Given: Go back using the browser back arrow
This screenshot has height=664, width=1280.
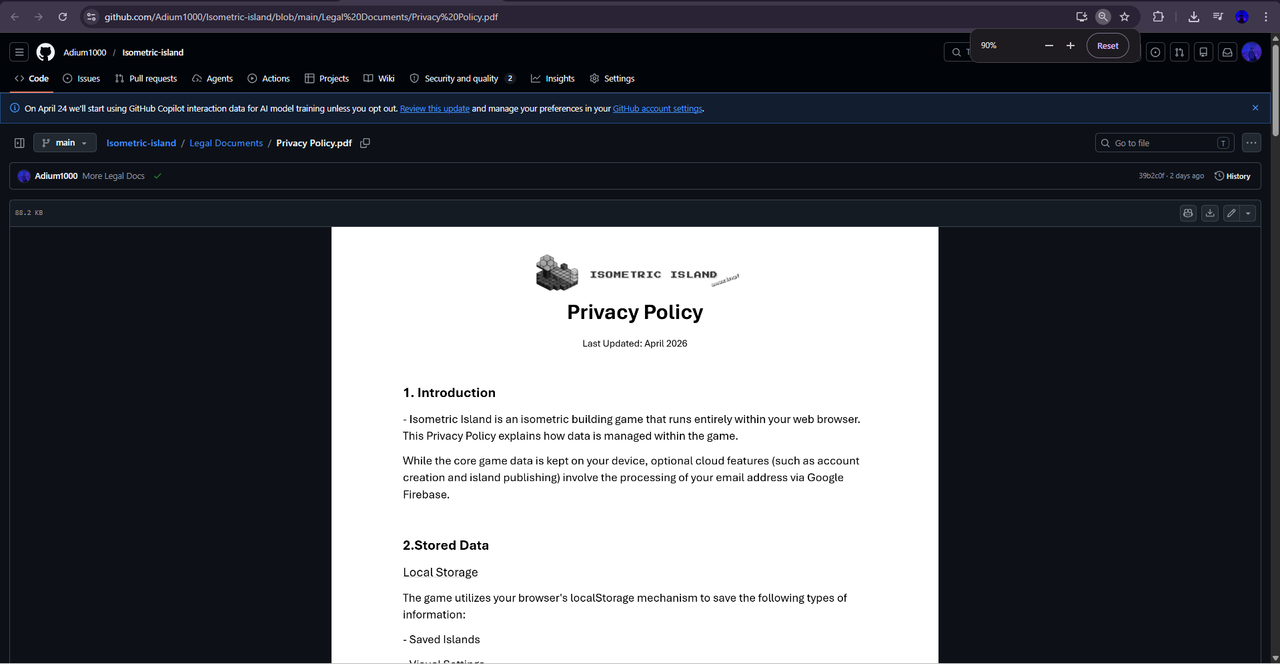Looking at the screenshot, I should point(14,17).
